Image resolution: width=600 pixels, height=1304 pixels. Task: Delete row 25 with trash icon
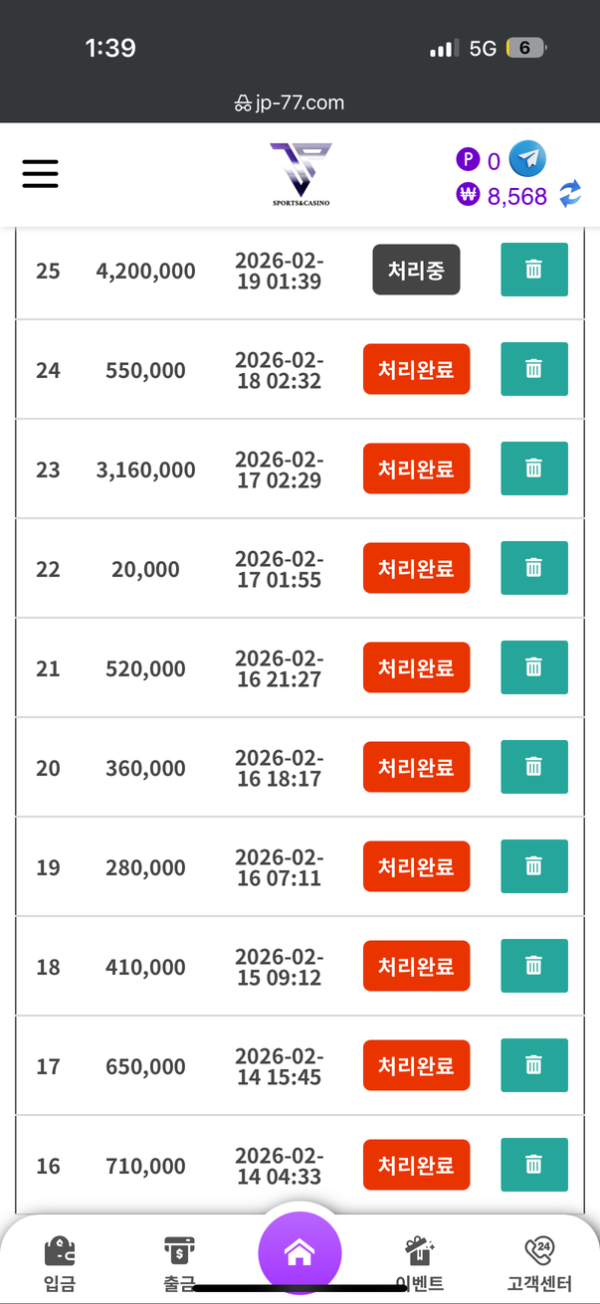(534, 270)
